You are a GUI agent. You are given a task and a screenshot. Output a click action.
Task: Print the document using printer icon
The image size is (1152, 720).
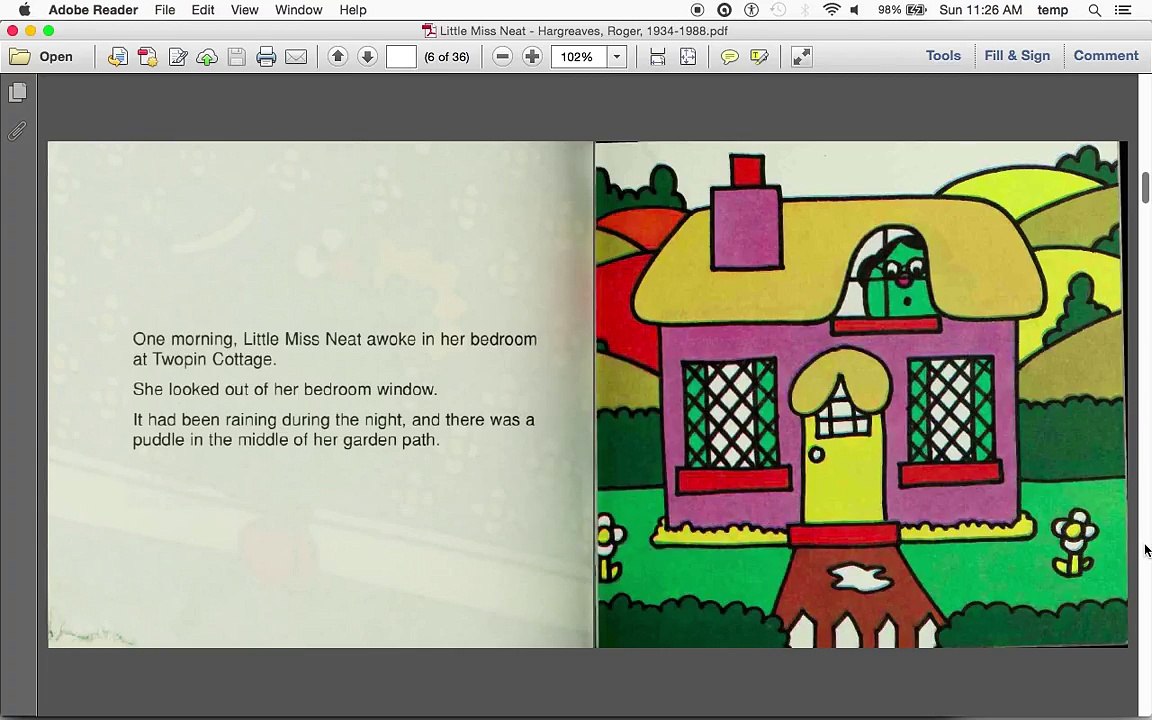[266, 57]
